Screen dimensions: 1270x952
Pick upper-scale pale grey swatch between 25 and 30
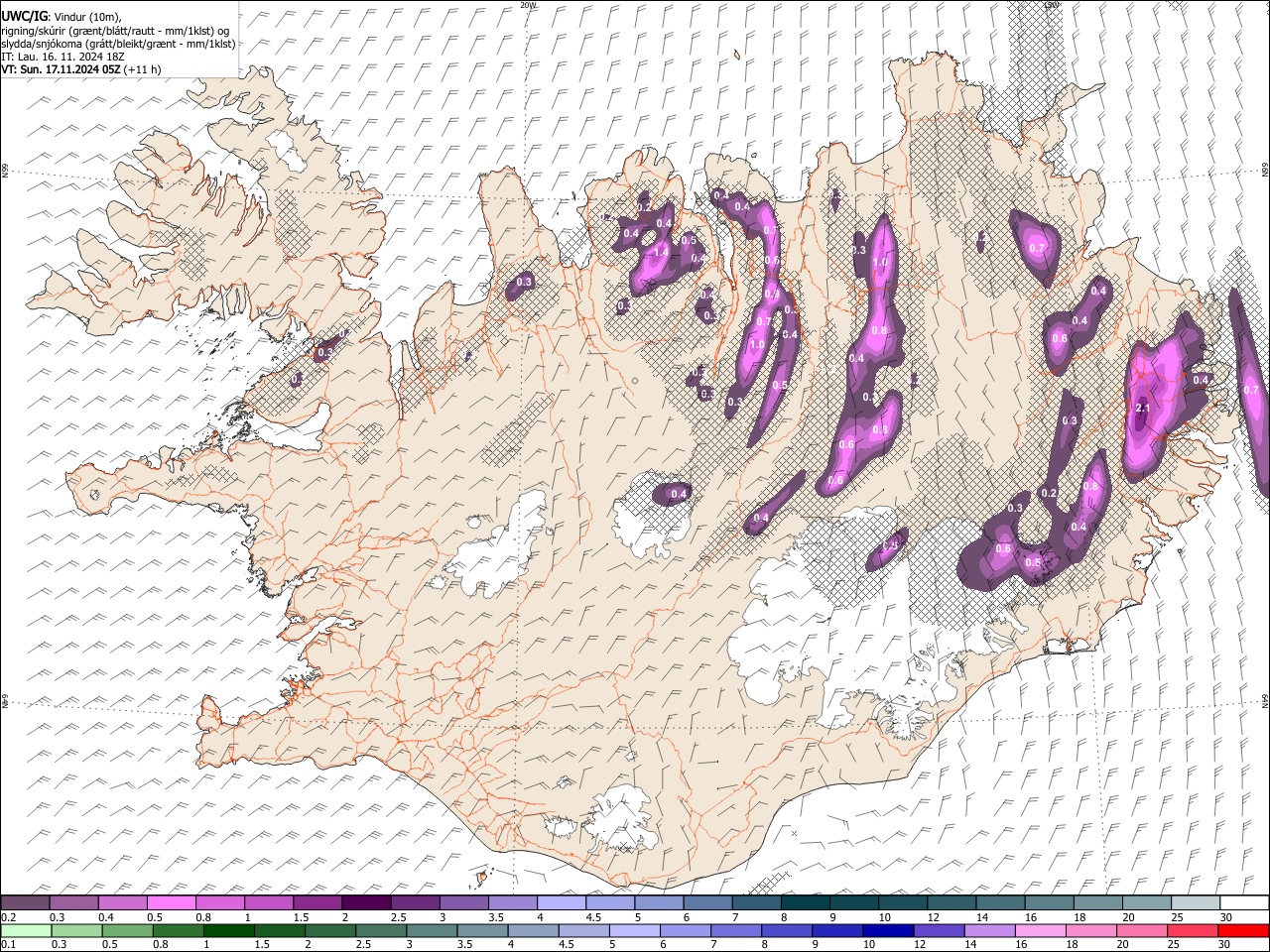(1196, 903)
